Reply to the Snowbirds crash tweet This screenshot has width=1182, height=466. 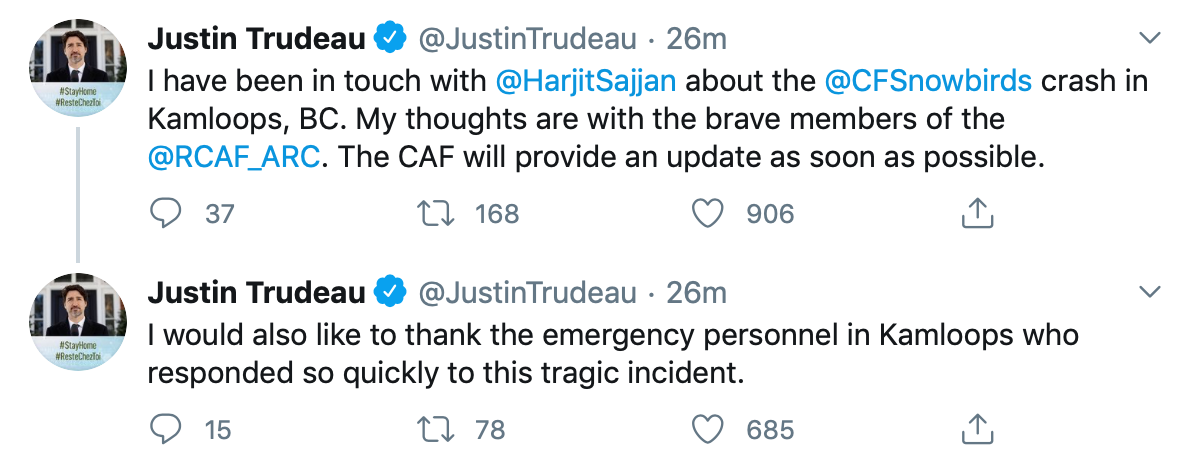pyautogui.click(x=166, y=213)
